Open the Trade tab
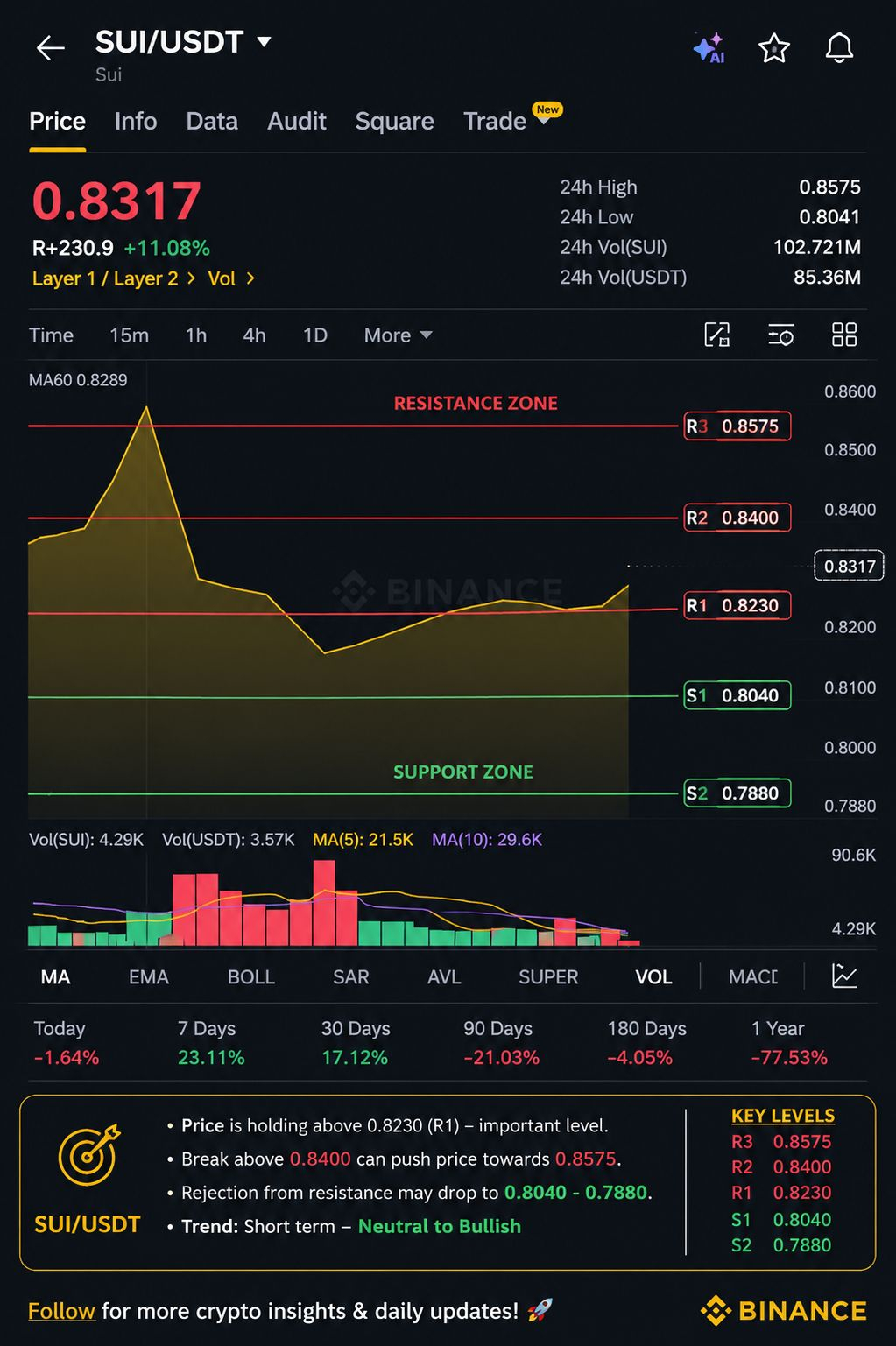Image resolution: width=896 pixels, height=1346 pixels. pyautogui.click(x=495, y=122)
